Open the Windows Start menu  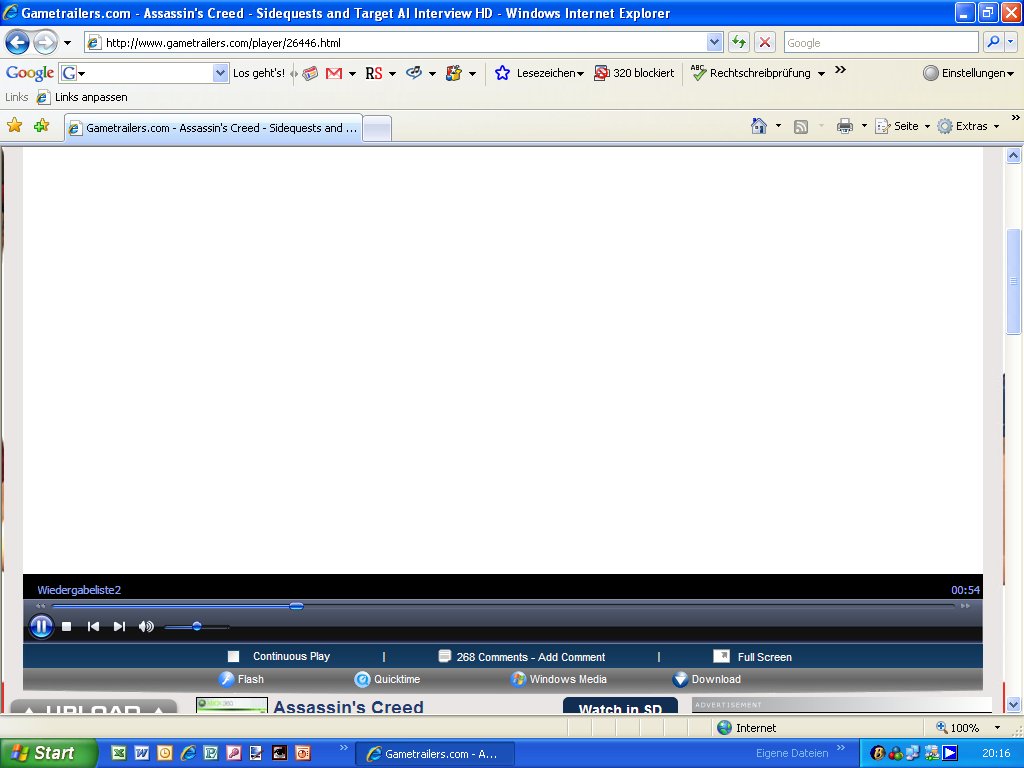pyautogui.click(x=48, y=753)
